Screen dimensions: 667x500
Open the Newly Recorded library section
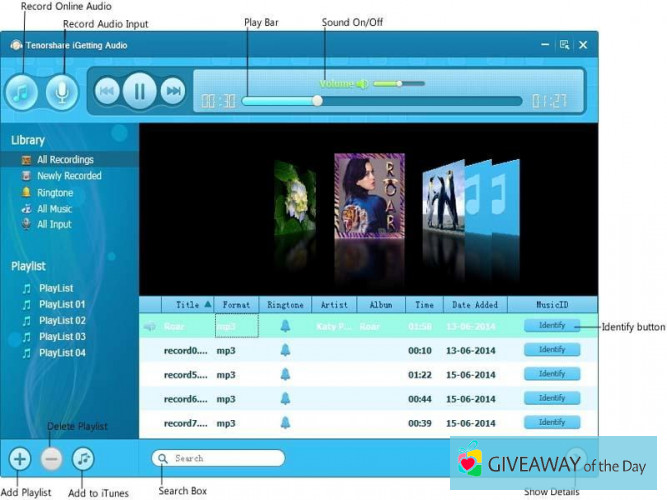[x=69, y=176]
